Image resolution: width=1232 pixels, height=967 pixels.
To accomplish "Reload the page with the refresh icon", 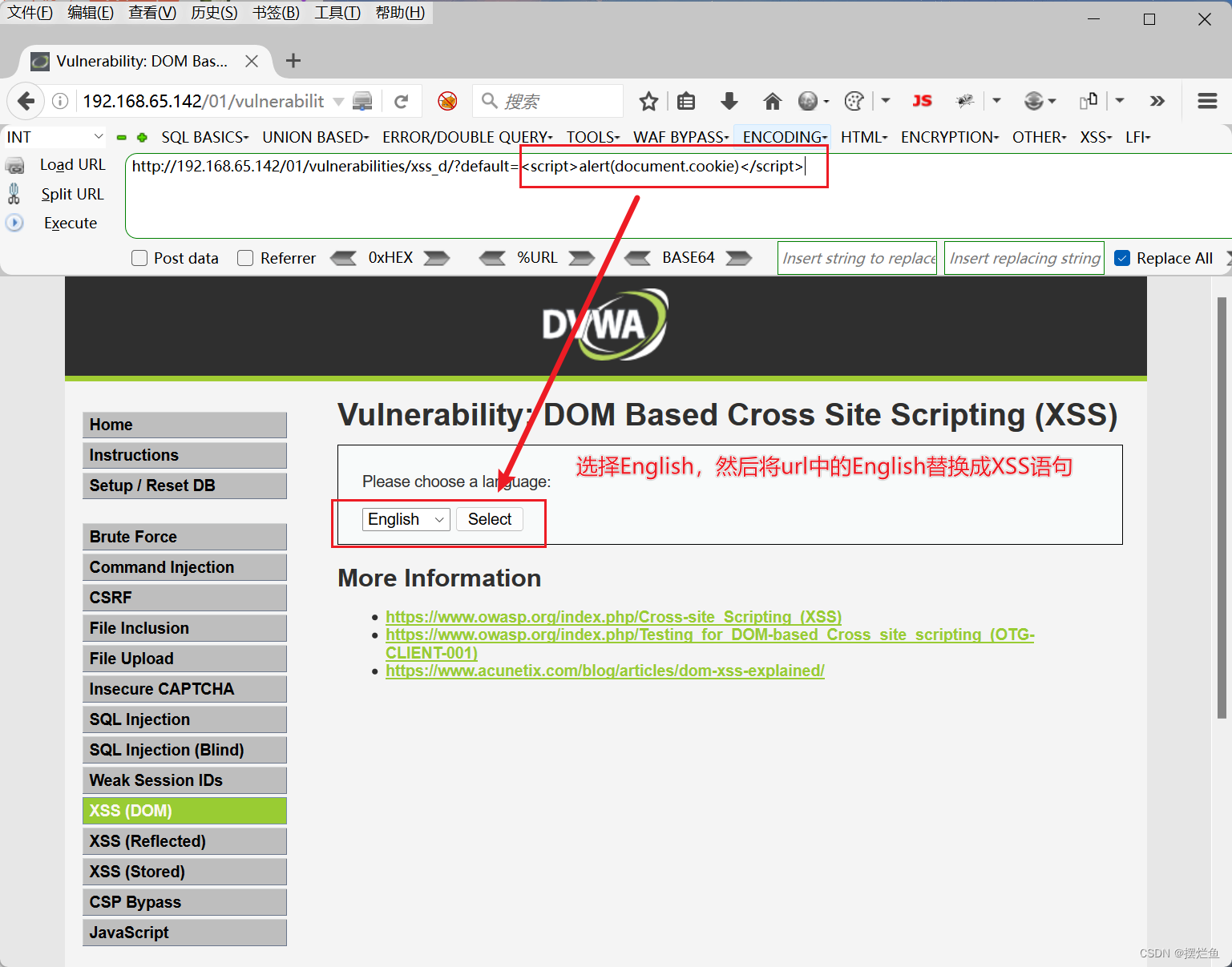I will (402, 101).
